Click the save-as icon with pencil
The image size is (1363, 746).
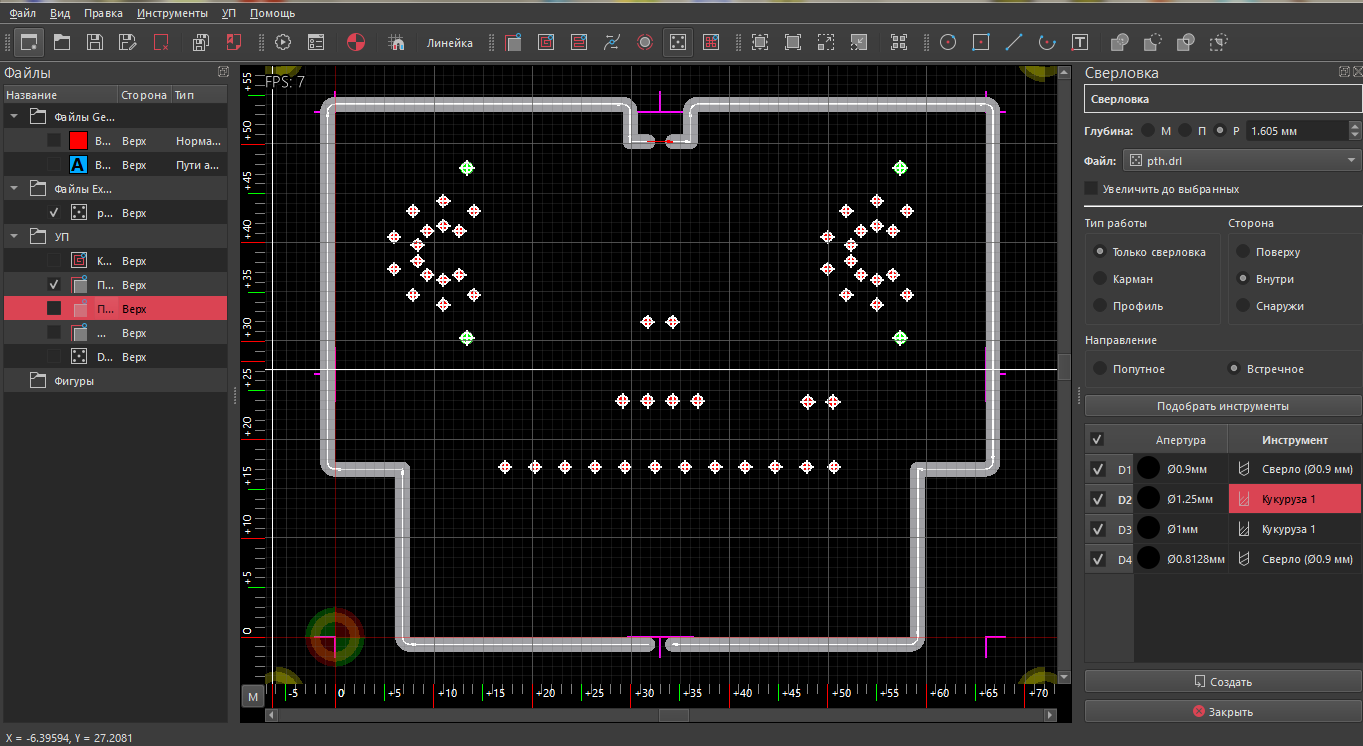[x=128, y=42]
